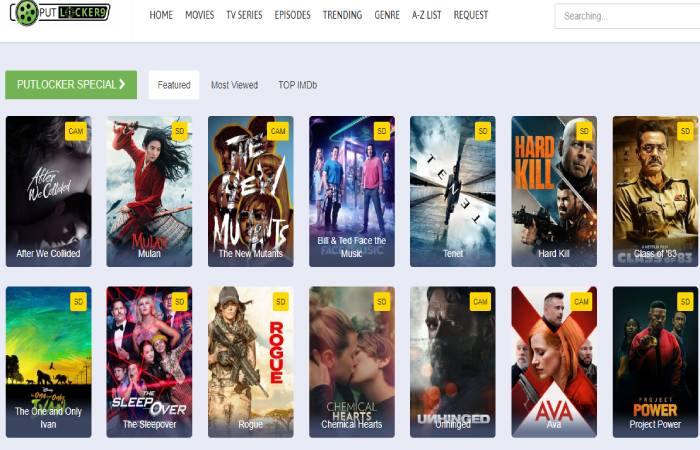Open the Tenet movie poster
Image resolution: width=700 pixels, height=450 pixels.
click(x=453, y=192)
